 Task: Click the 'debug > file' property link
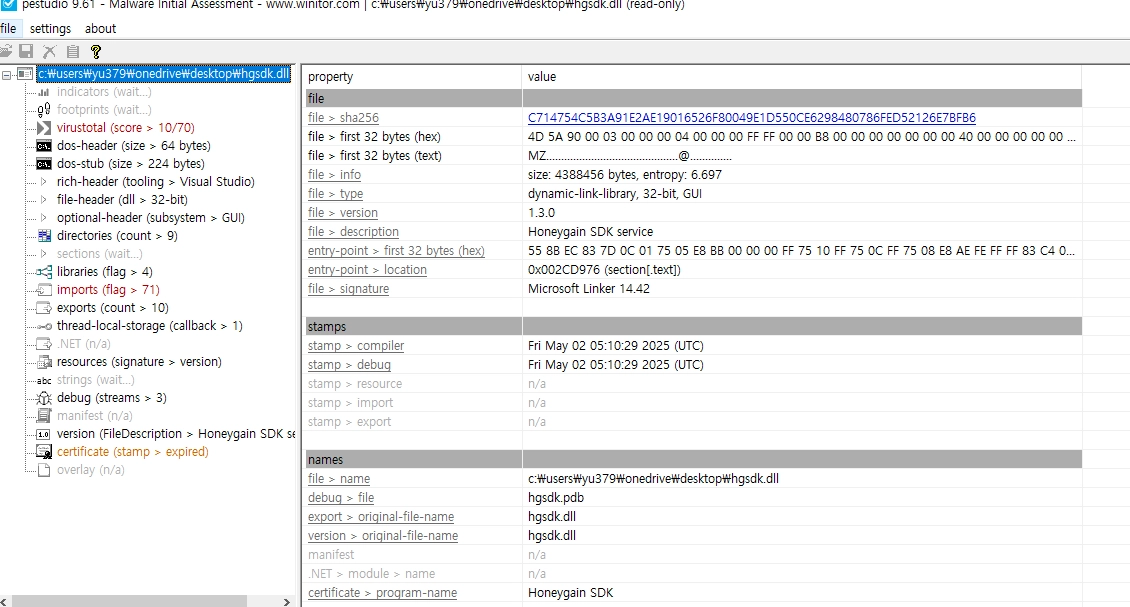click(x=341, y=497)
